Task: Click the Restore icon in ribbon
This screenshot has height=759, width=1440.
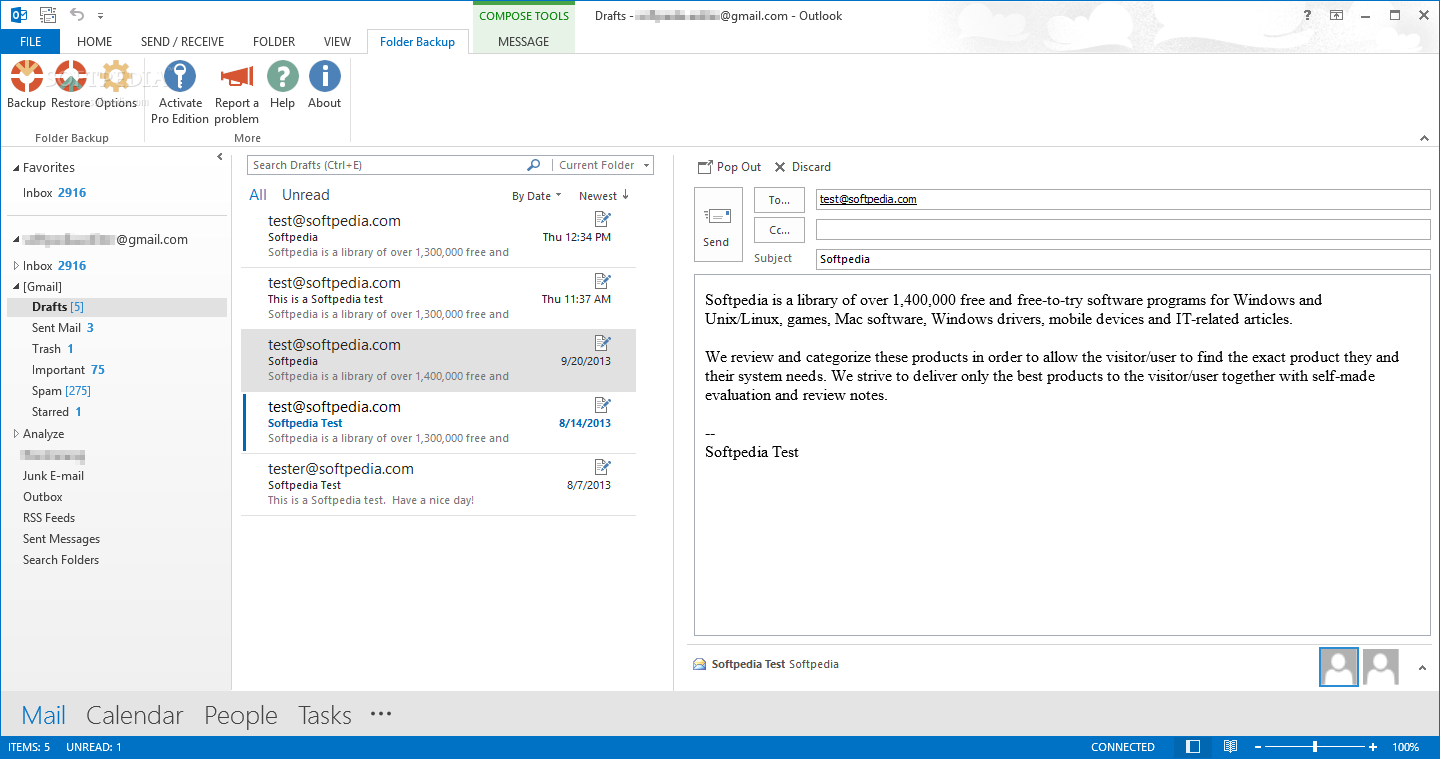Action: (70, 76)
